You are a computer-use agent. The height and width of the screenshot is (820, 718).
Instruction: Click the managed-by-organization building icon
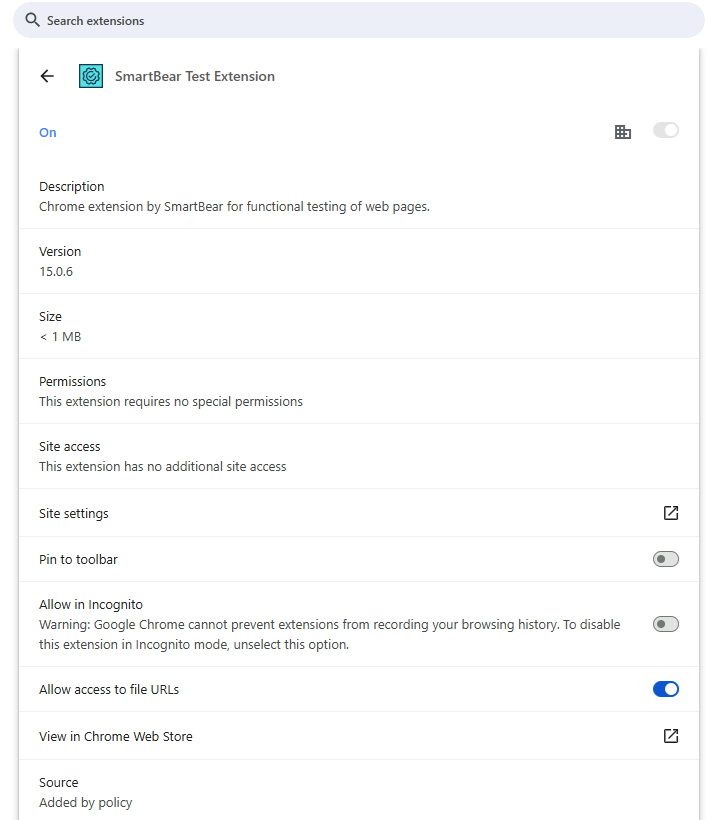[x=623, y=132]
